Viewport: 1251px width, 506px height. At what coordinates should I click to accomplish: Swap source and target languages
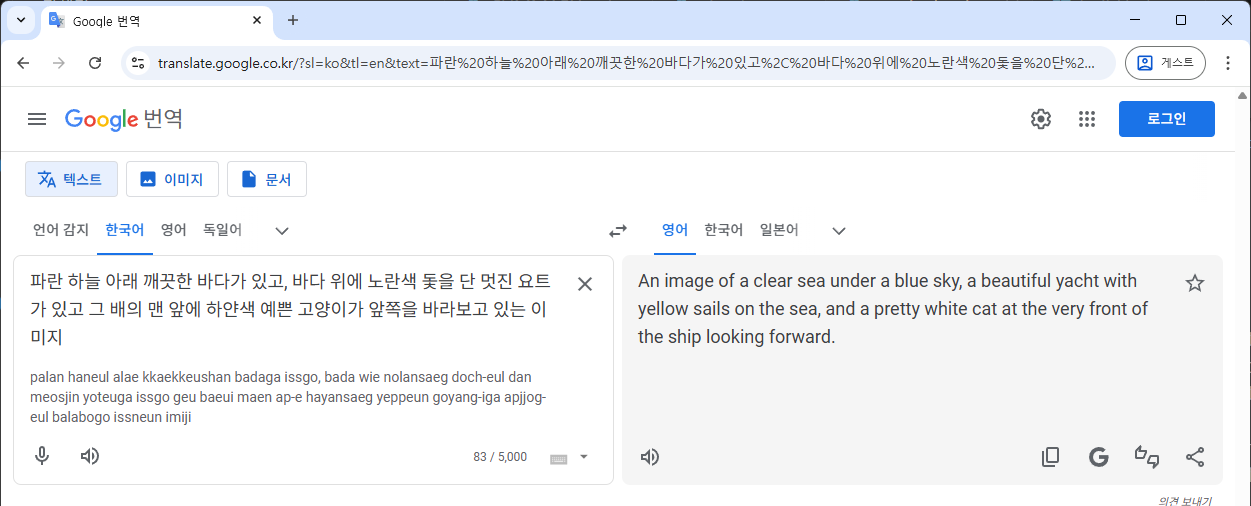click(618, 231)
